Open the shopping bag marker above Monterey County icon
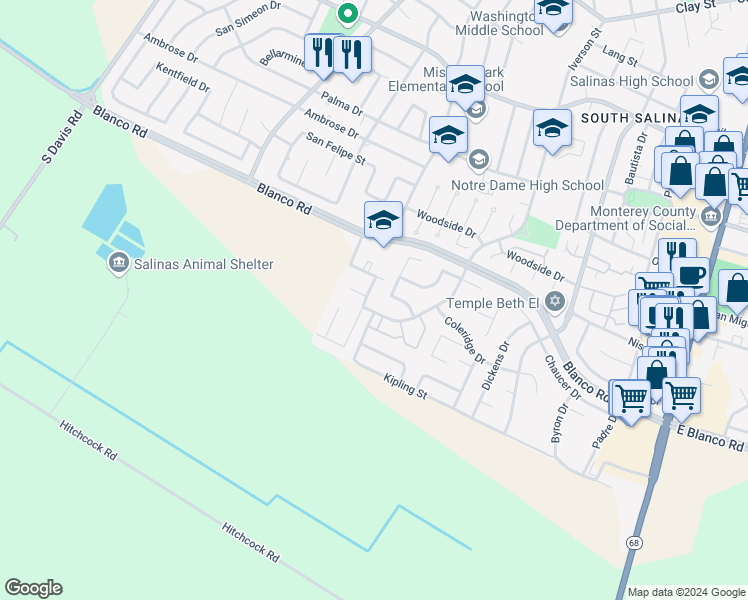This screenshot has width=748, height=600. (x=714, y=186)
